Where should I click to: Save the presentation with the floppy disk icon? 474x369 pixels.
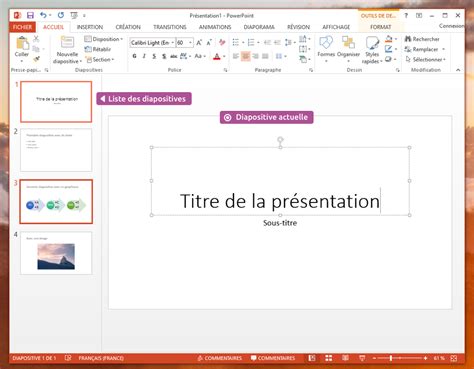tap(30, 15)
